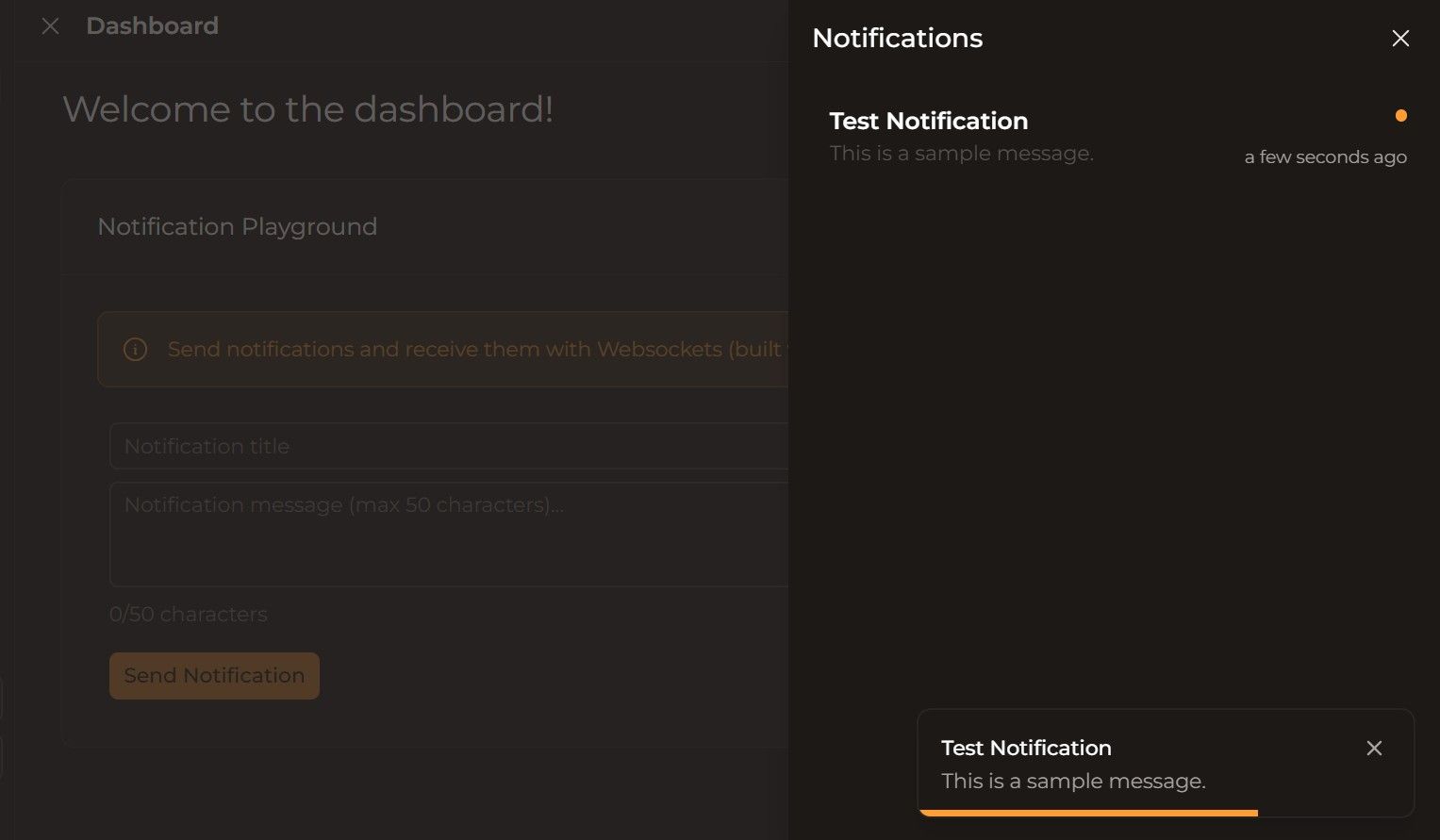Screen dimensions: 1440x840
Task: Click the toast message 'This is a sample message.'
Action: [x=1073, y=781]
